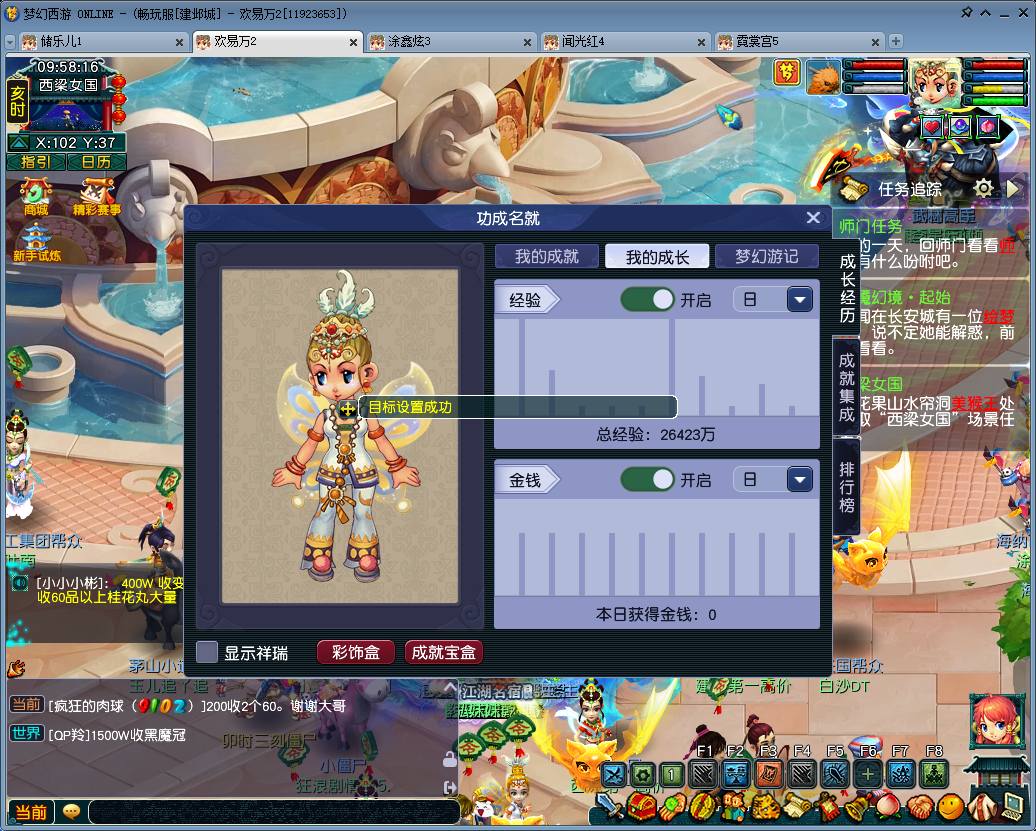Switch to 我的成就 tab

click(x=546, y=256)
